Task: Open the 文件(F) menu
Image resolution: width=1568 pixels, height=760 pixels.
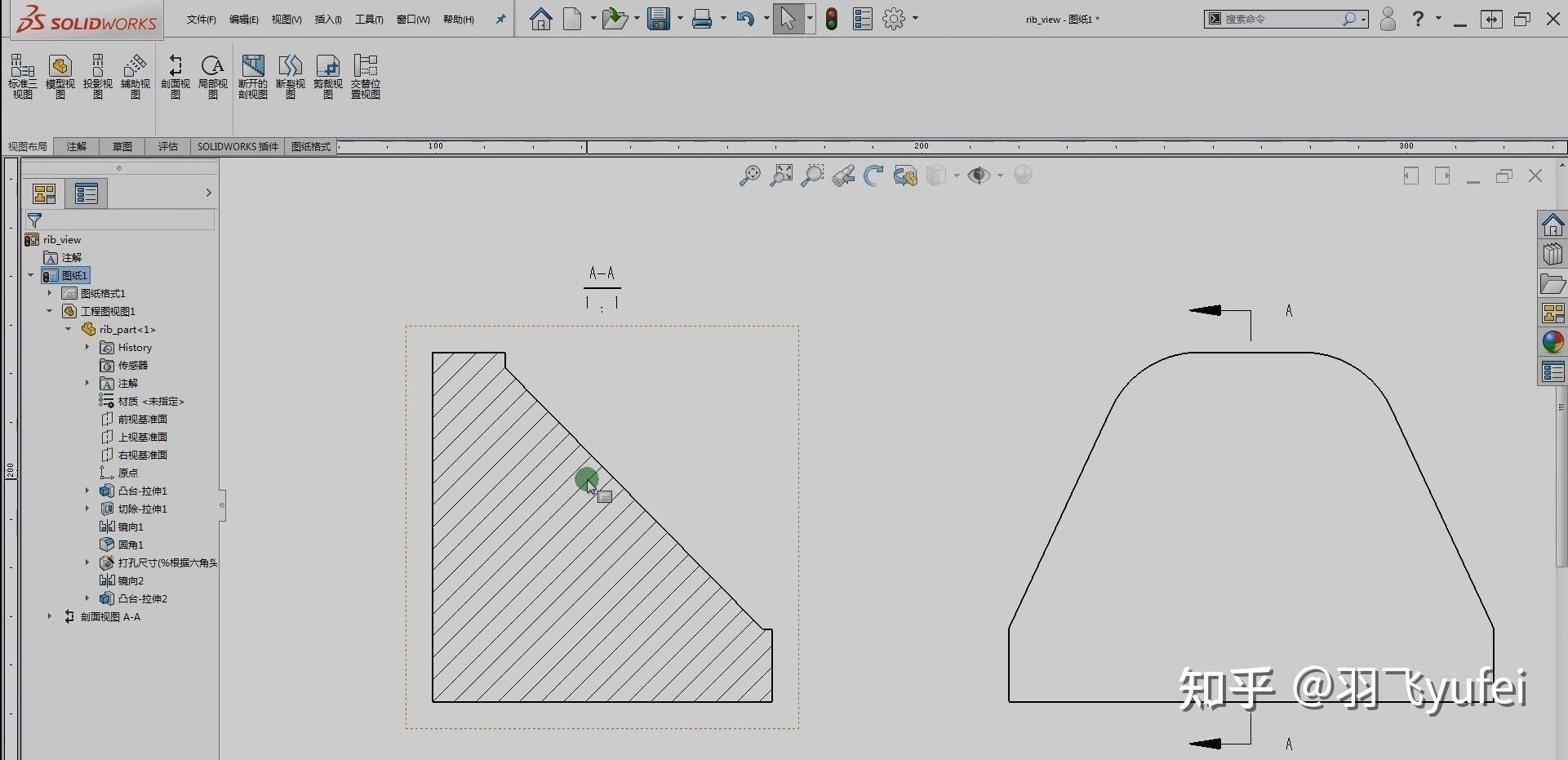Action: tap(201, 20)
